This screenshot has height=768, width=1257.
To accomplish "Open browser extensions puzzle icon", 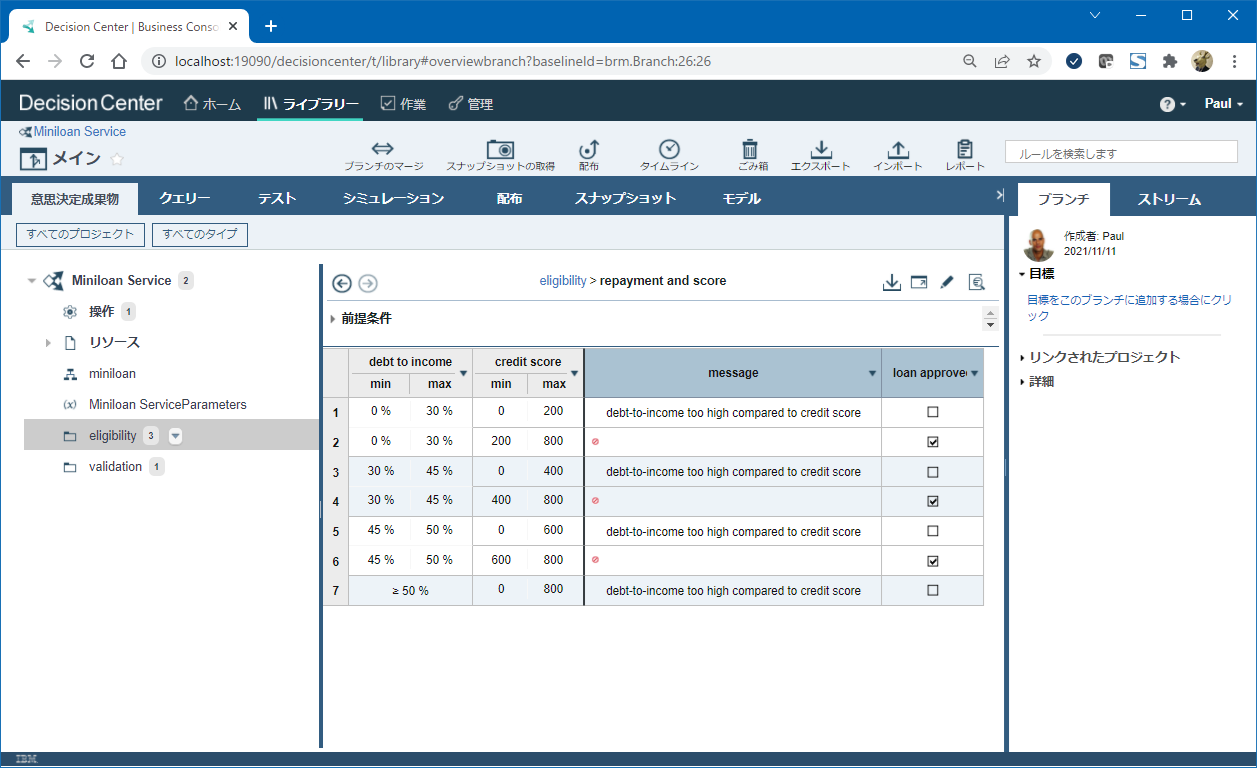I will coord(1169,61).
